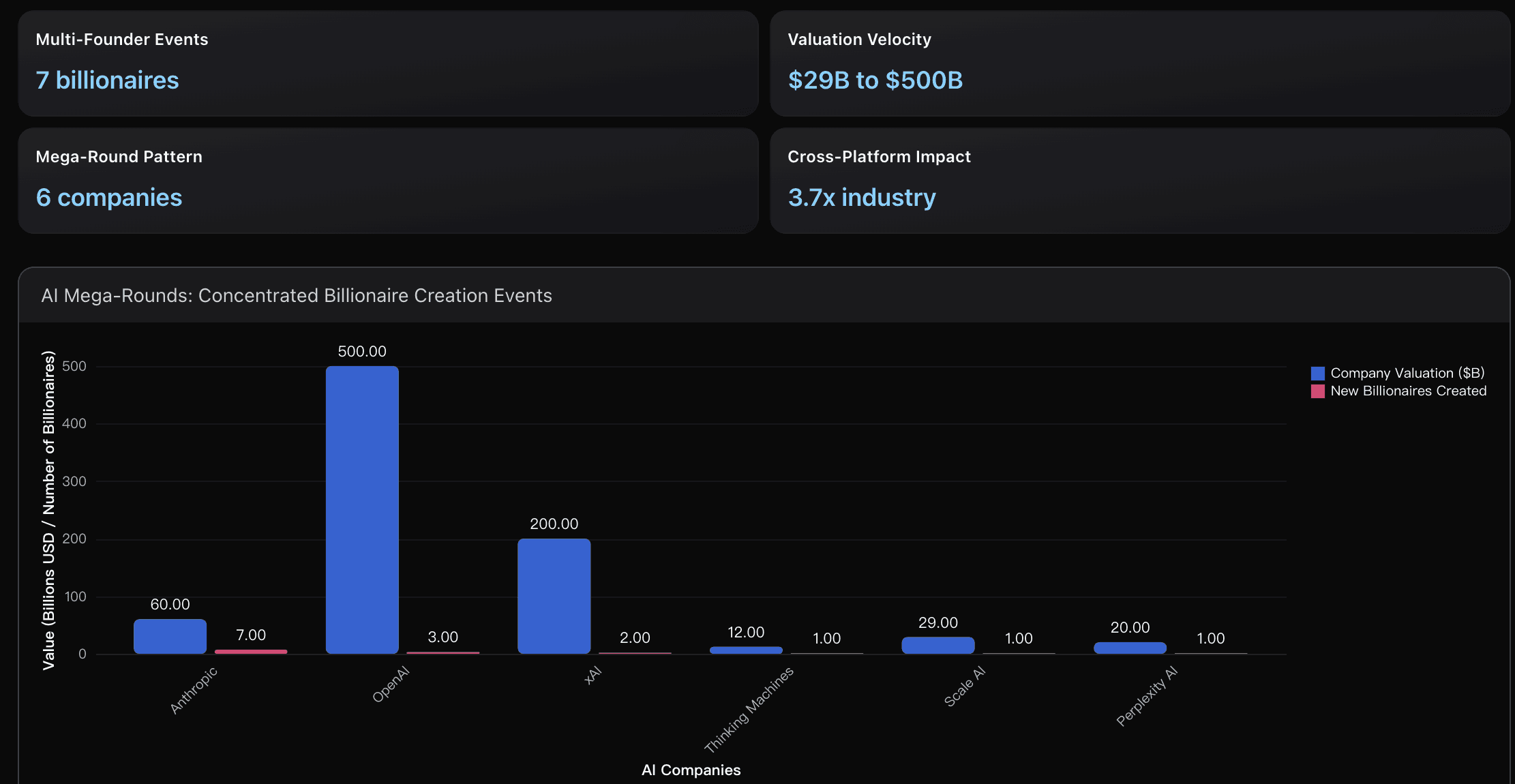Click the 7 billionaires statistic link
This screenshot has height=784, width=1515.
coord(108,80)
